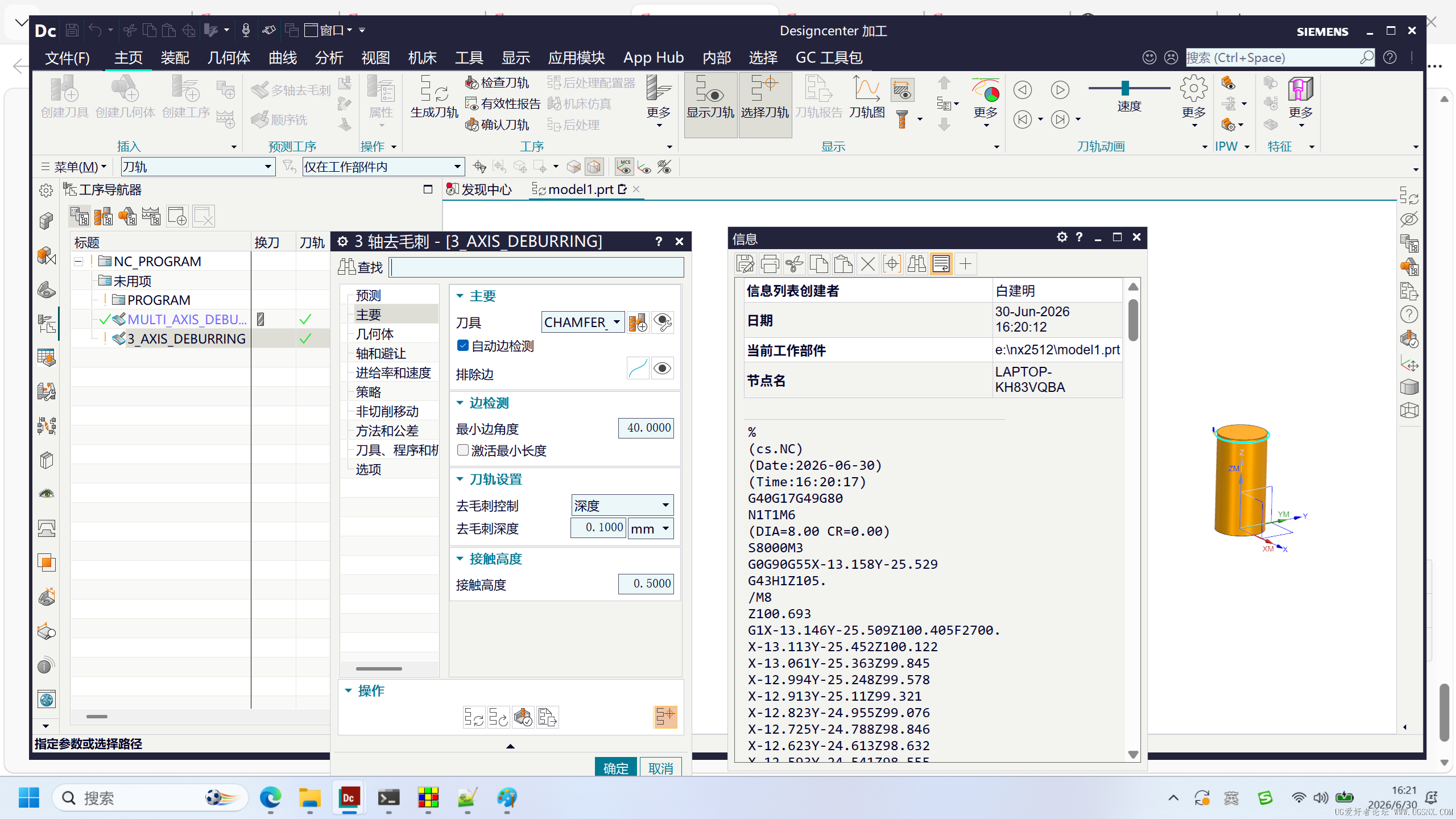Click the microphone icon in title bar
This screenshot has height=819, width=1456.
(246, 30)
